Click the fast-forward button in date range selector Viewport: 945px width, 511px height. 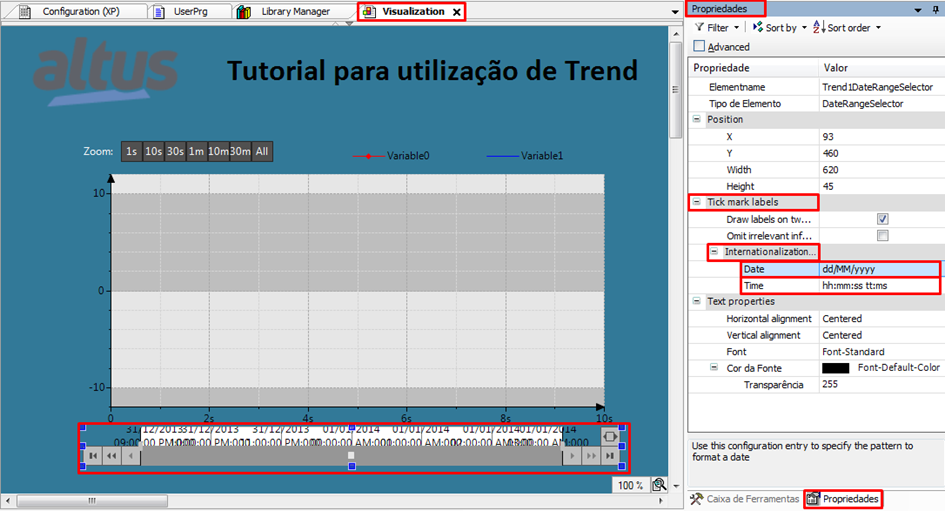pos(591,456)
